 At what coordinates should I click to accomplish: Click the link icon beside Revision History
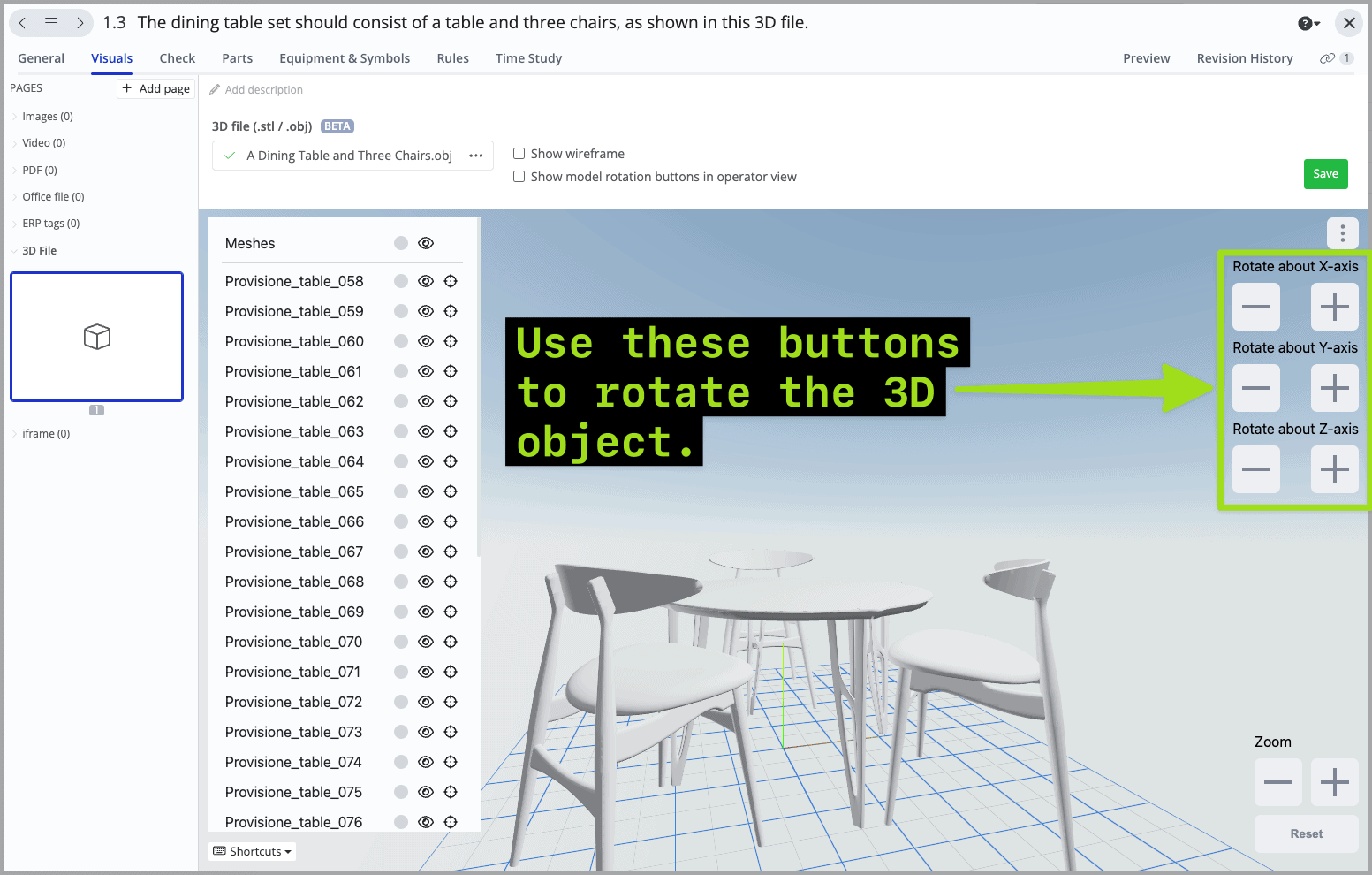[1327, 57]
